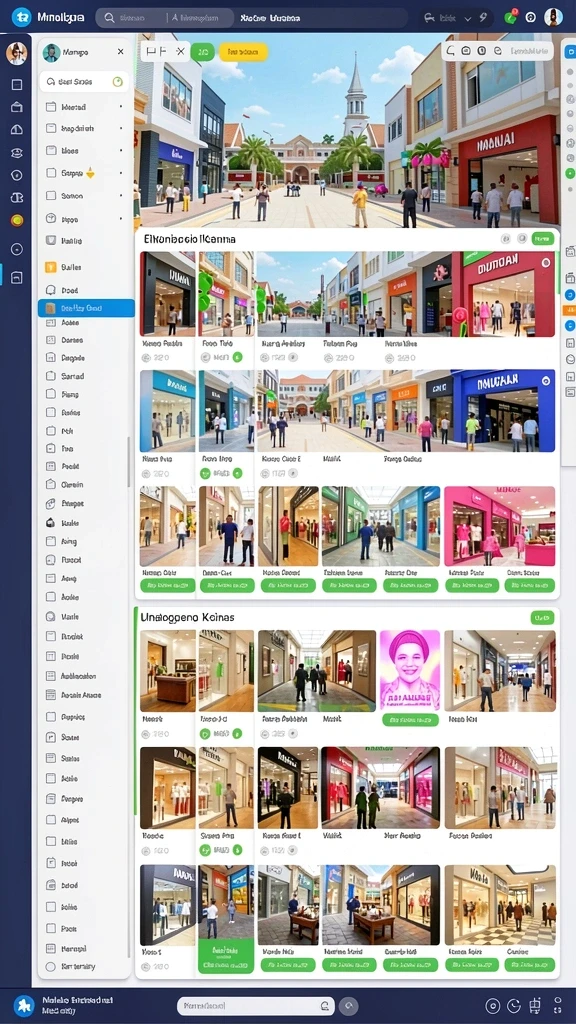Open the help circle icon in top bar

click(x=531, y=18)
